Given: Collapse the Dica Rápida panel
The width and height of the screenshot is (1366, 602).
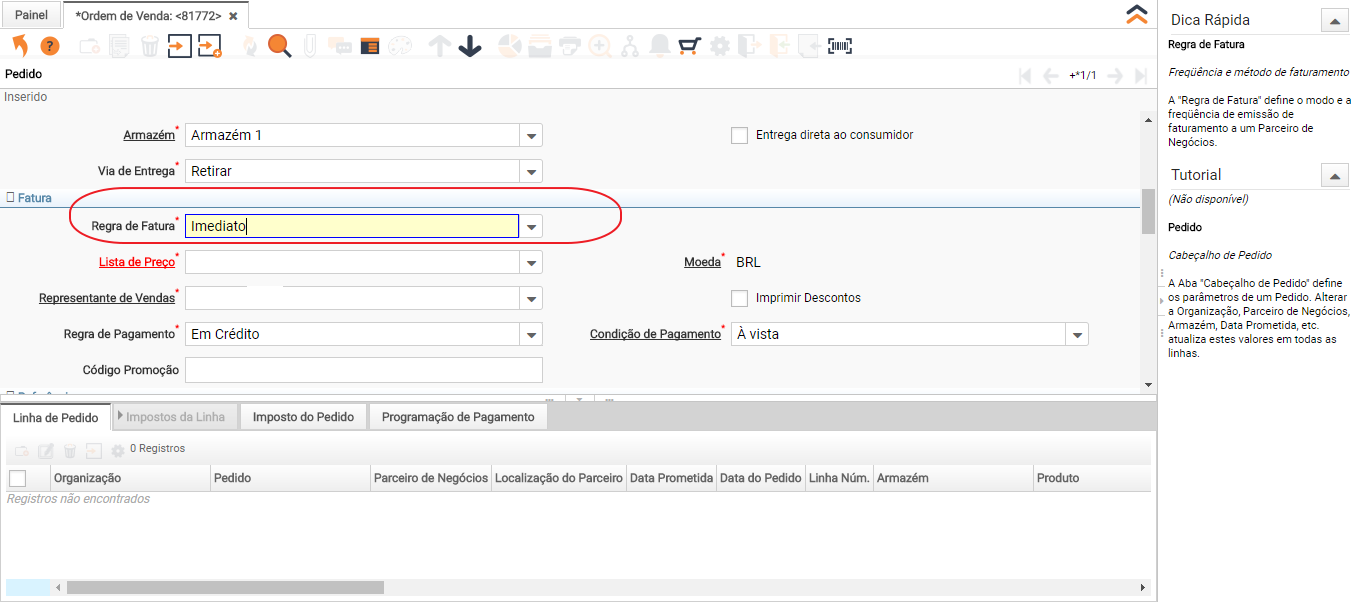Looking at the screenshot, I should [1335, 20].
